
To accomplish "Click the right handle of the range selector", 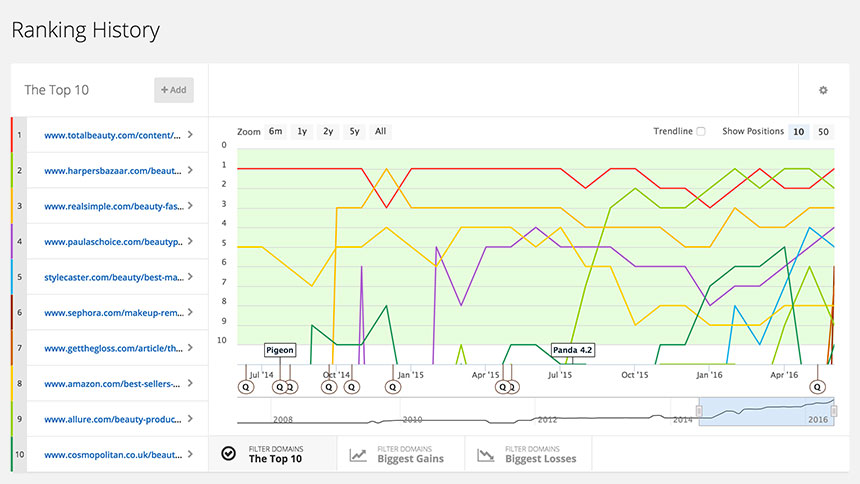I will click(834, 411).
